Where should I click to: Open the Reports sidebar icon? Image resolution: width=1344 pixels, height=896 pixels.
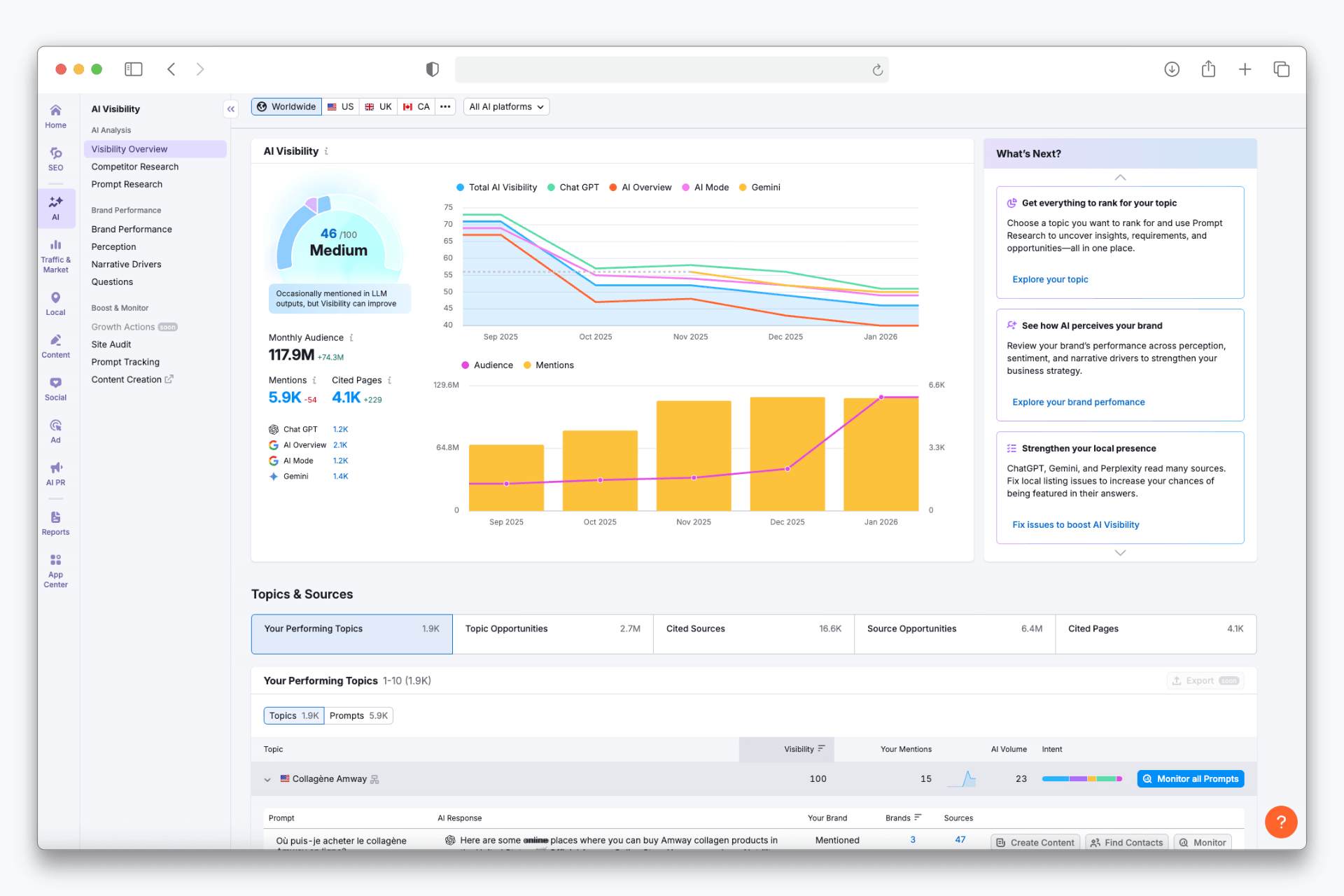(55, 522)
